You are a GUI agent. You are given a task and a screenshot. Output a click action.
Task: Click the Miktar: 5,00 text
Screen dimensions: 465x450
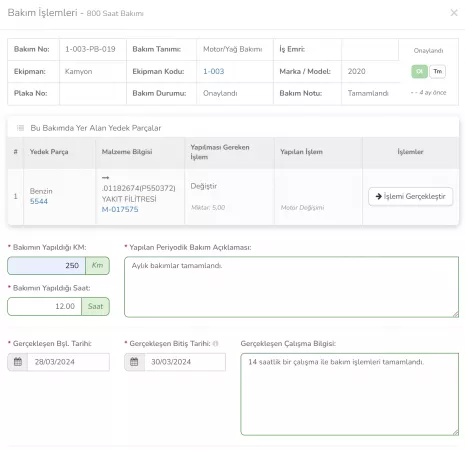[x=208, y=208]
